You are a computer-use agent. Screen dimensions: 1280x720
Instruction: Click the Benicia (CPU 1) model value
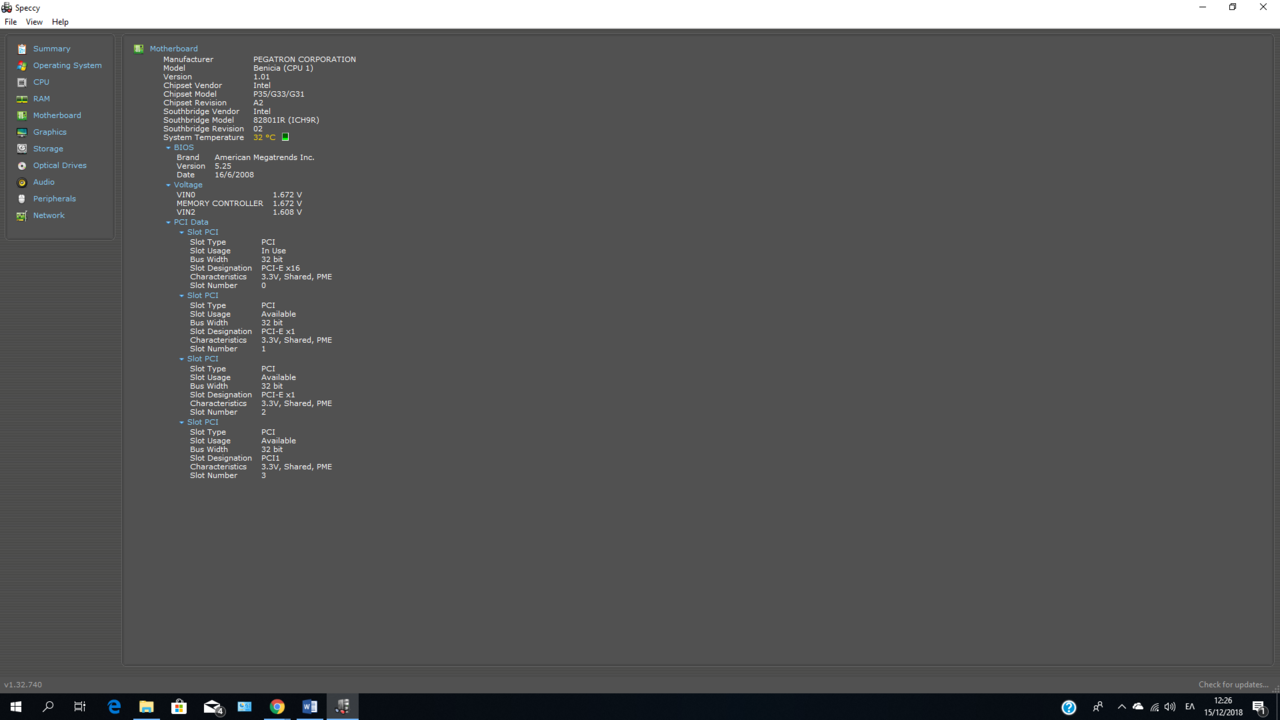point(283,68)
